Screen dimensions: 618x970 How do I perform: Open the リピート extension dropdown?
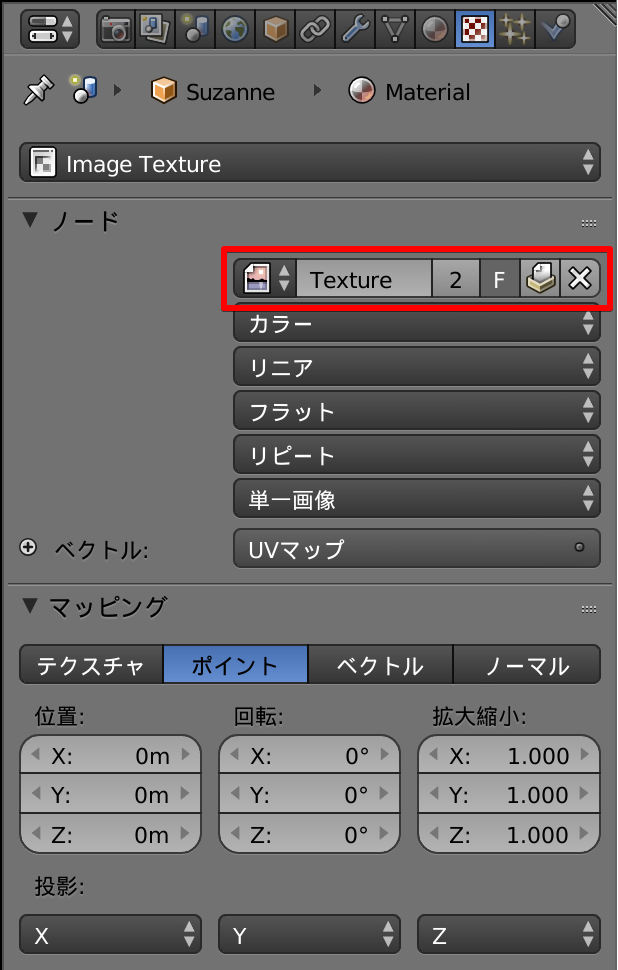pos(416,455)
